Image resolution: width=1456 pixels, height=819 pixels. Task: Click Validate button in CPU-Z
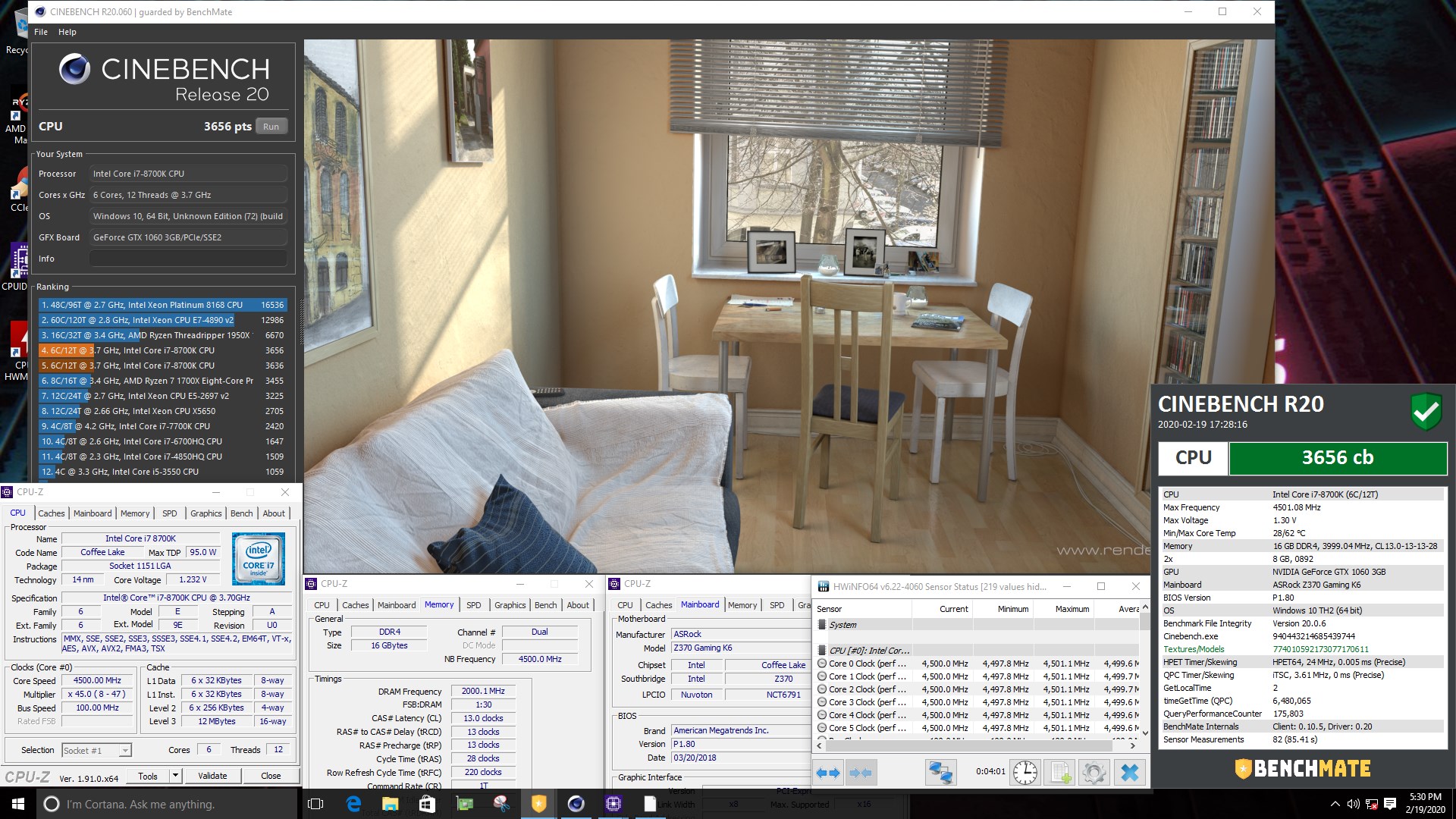click(x=212, y=776)
